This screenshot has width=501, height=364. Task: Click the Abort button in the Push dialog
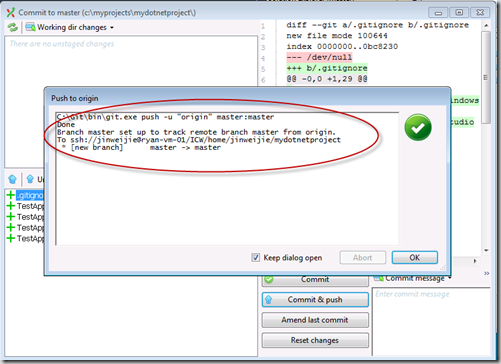(363, 258)
